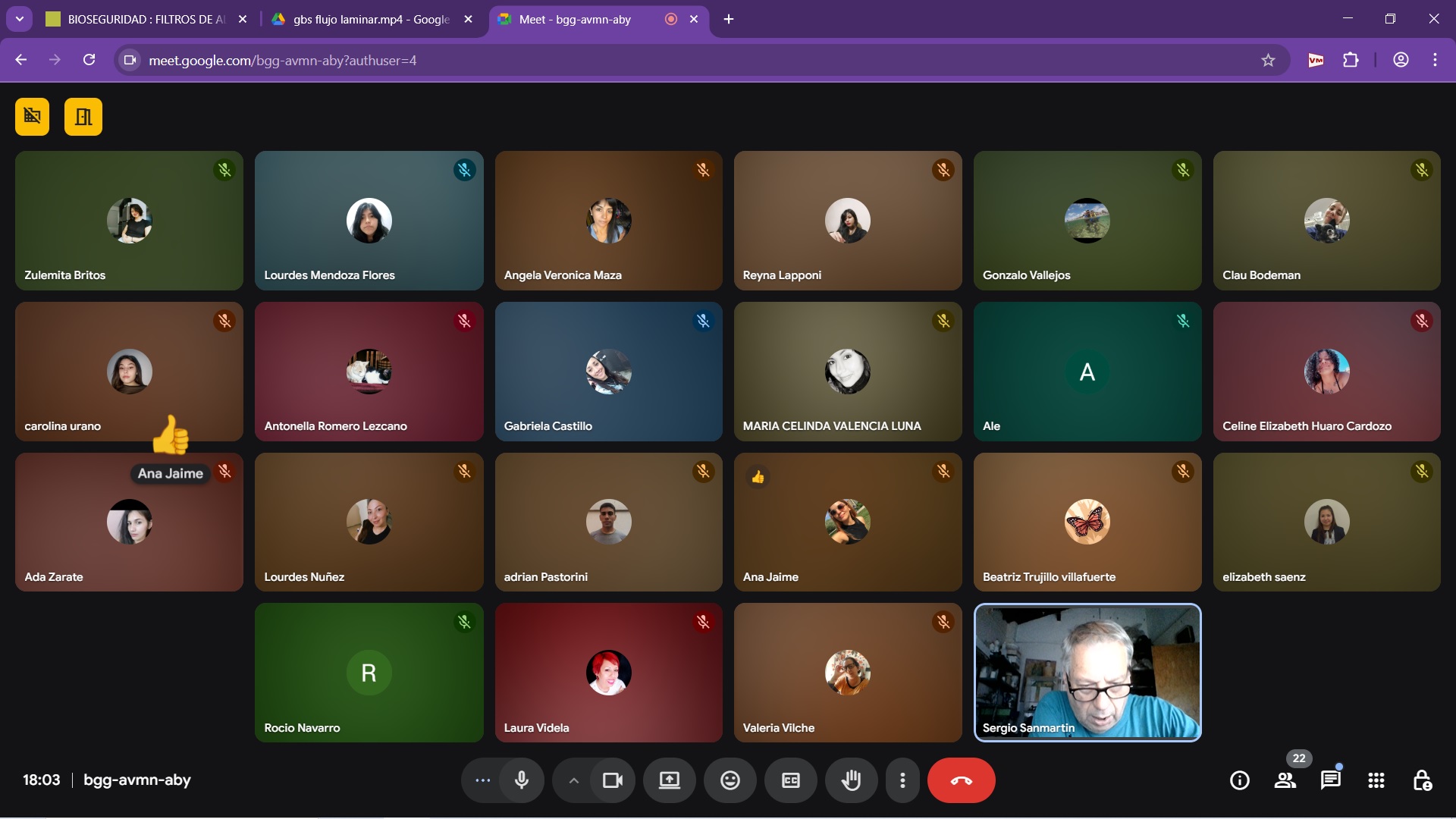The width and height of the screenshot is (1456, 819).
Task: Open the emoji reactions picker
Action: [730, 780]
